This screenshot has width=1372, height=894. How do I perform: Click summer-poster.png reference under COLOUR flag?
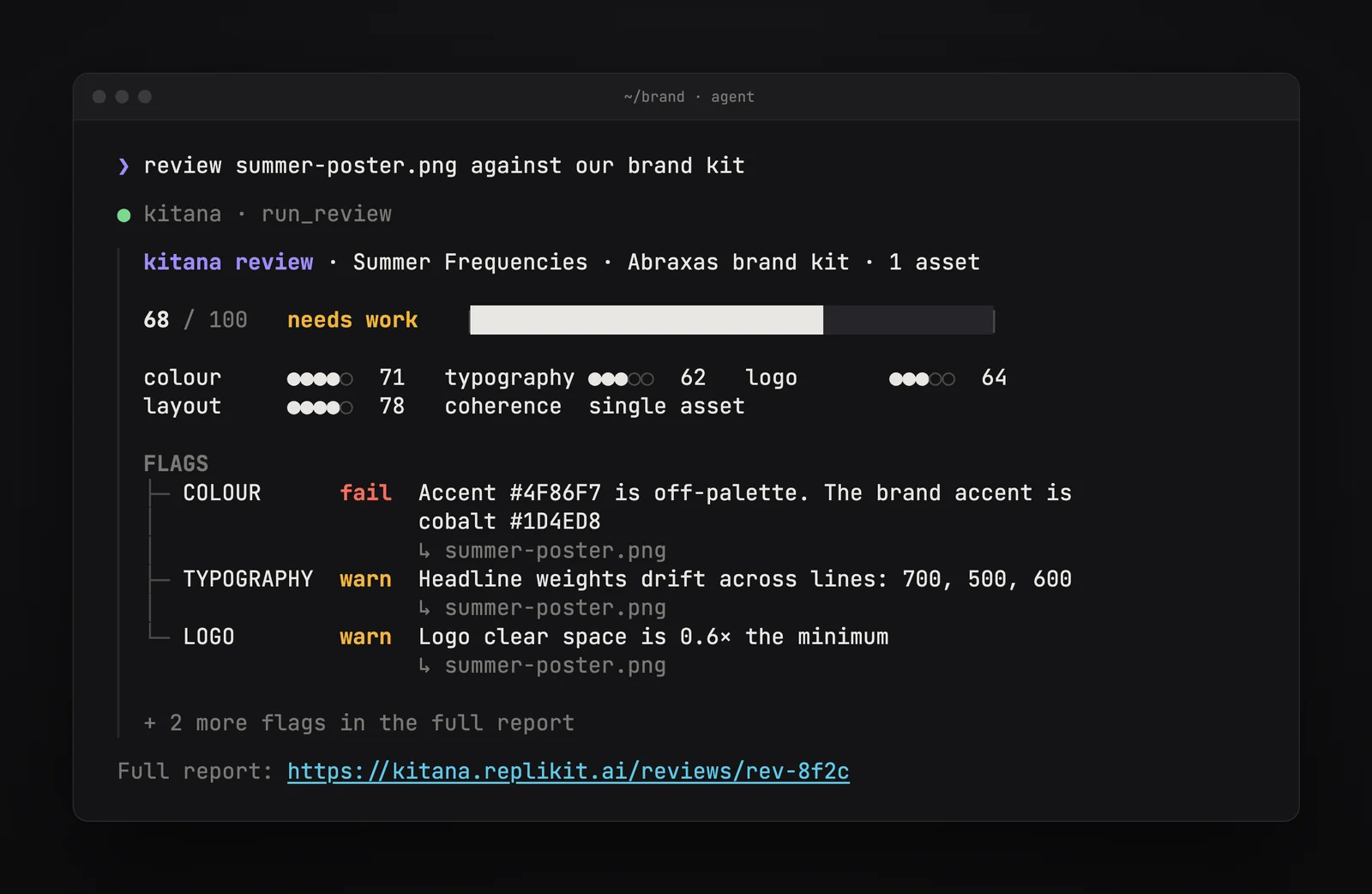[x=555, y=551]
